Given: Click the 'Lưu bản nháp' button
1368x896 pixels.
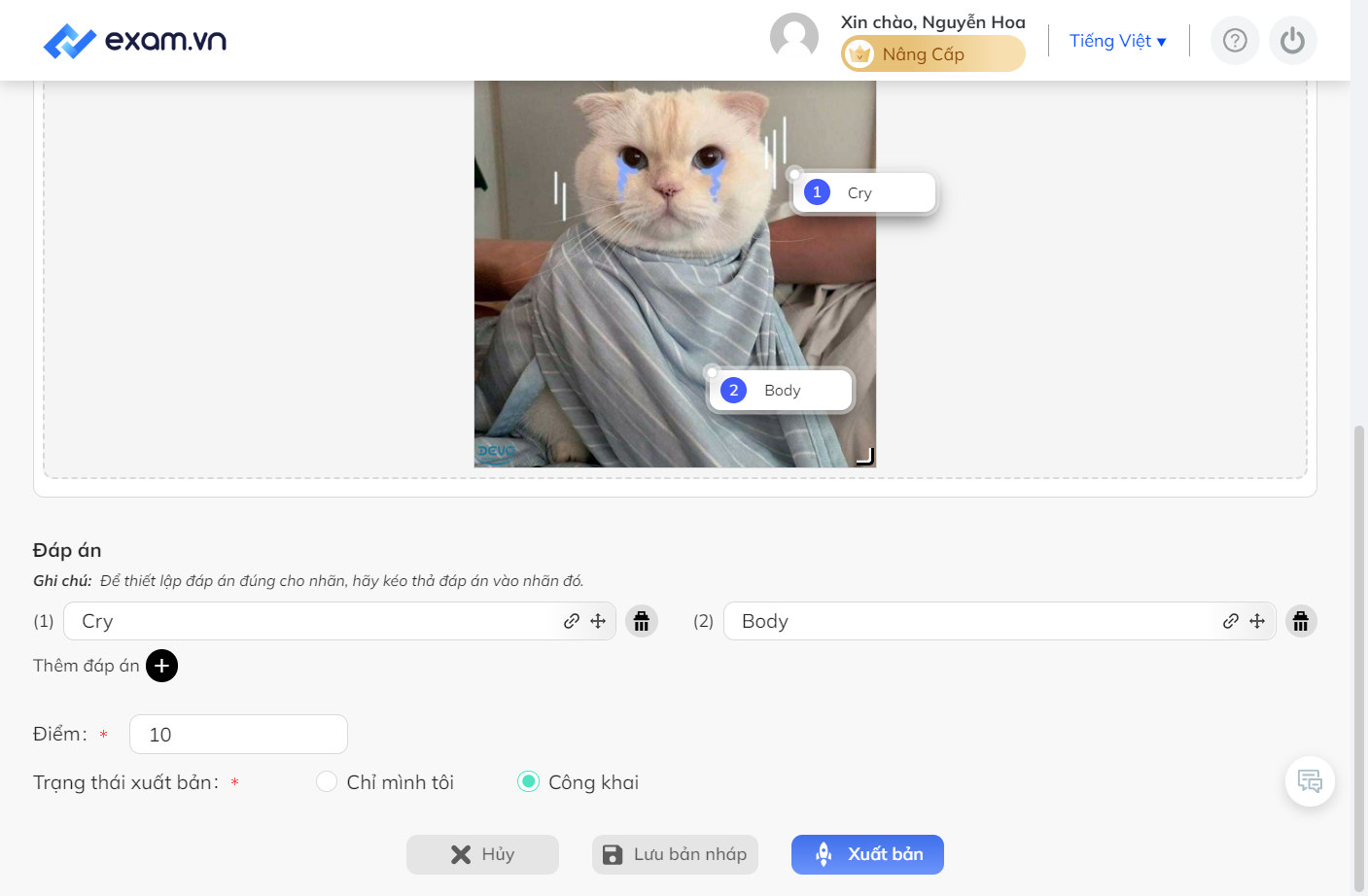Looking at the screenshot, I should 675,854.
